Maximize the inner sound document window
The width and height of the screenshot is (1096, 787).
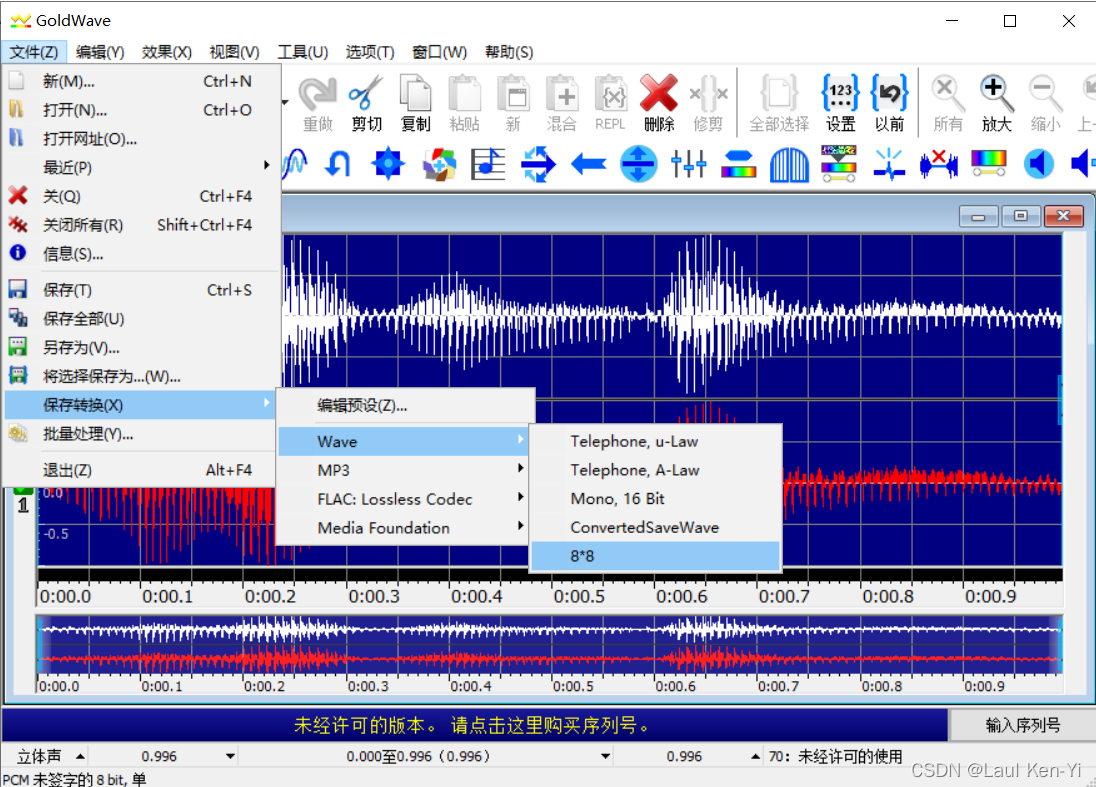(x=1021, y=216)
